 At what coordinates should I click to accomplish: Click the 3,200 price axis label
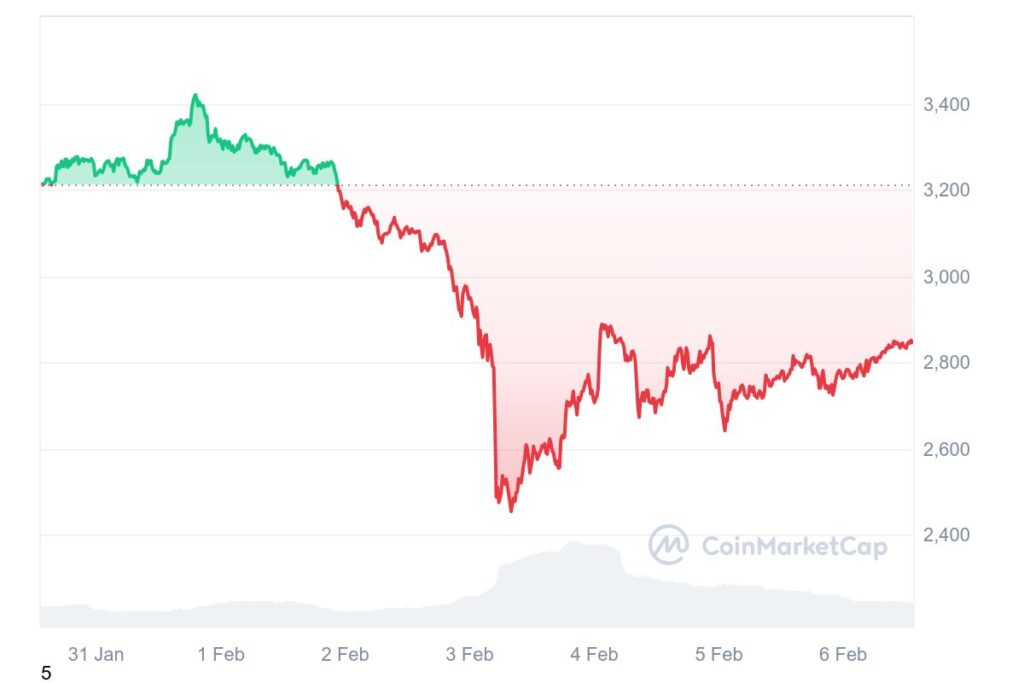tap(948, 190)
